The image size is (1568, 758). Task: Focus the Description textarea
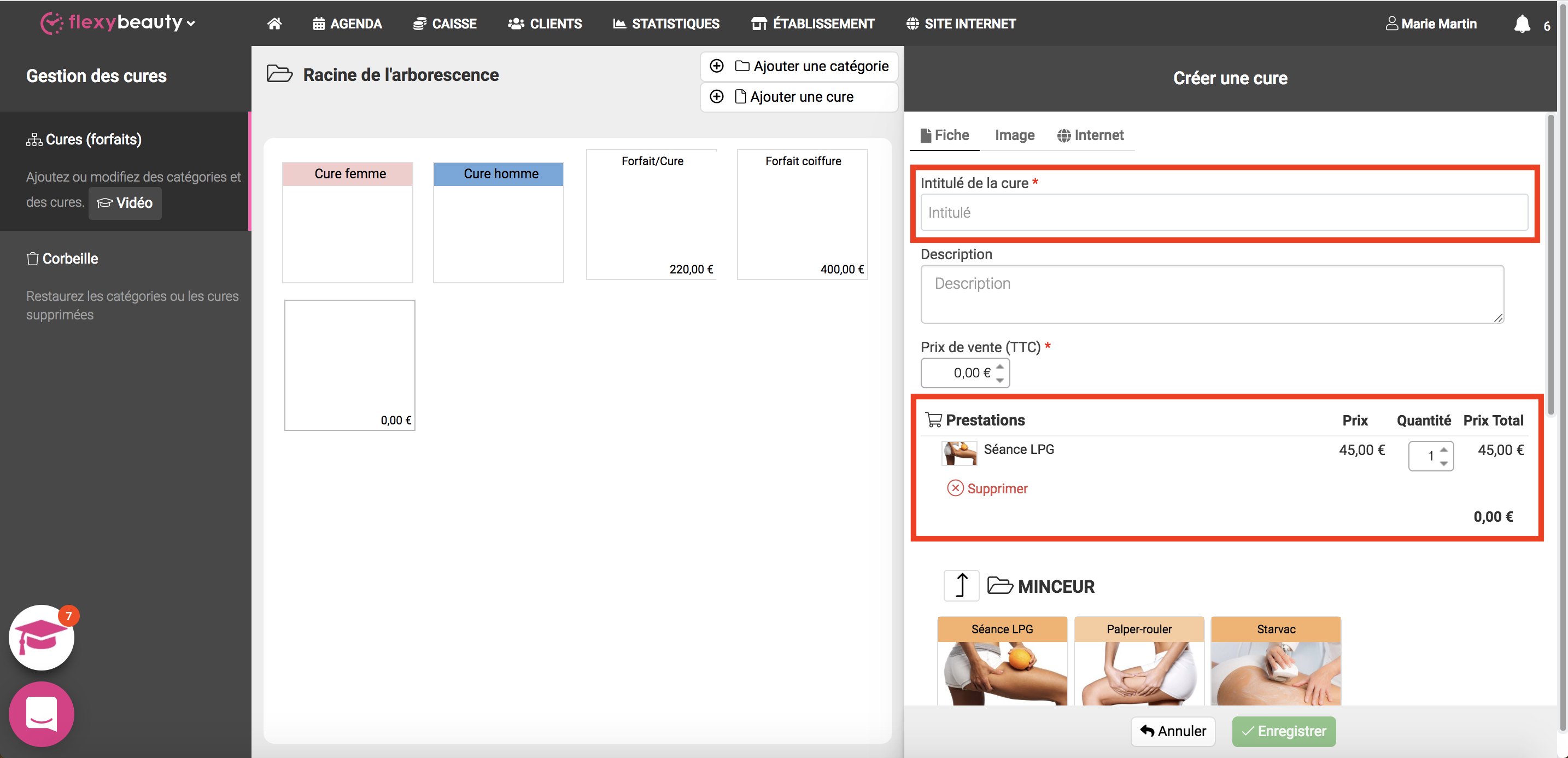(x=1212, y=294)
